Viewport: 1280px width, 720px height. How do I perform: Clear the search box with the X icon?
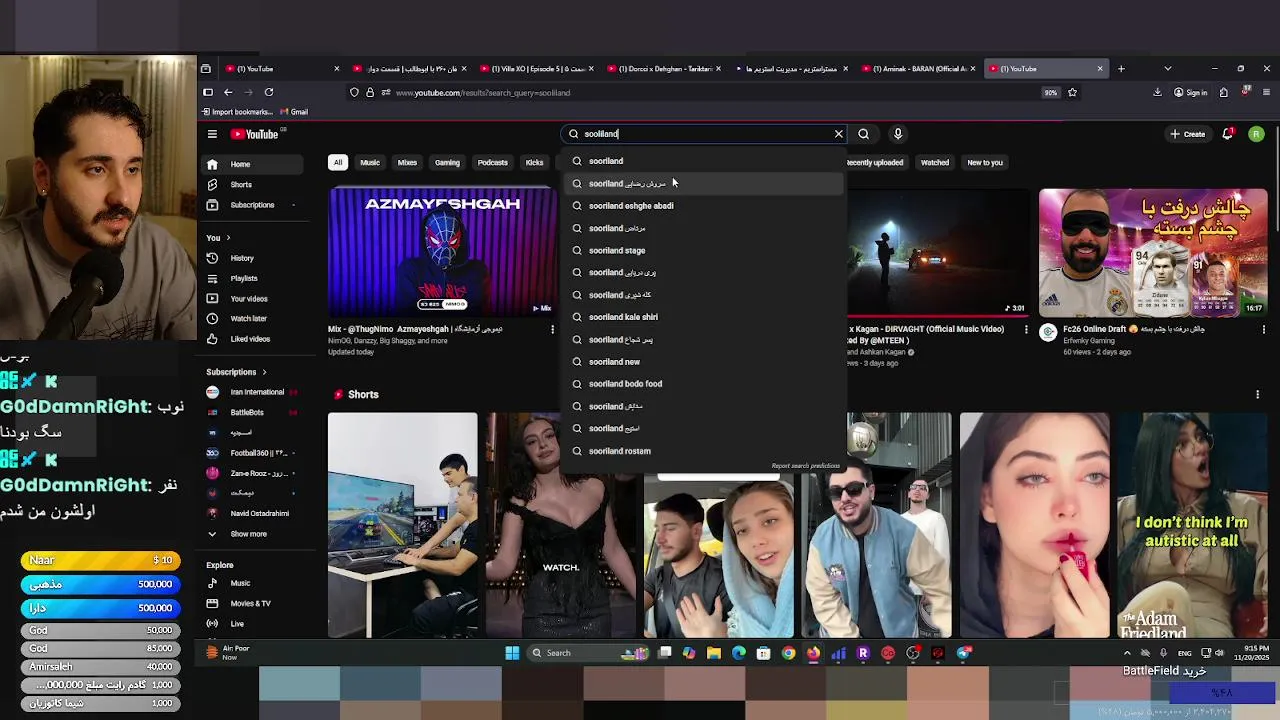point(839,134)
